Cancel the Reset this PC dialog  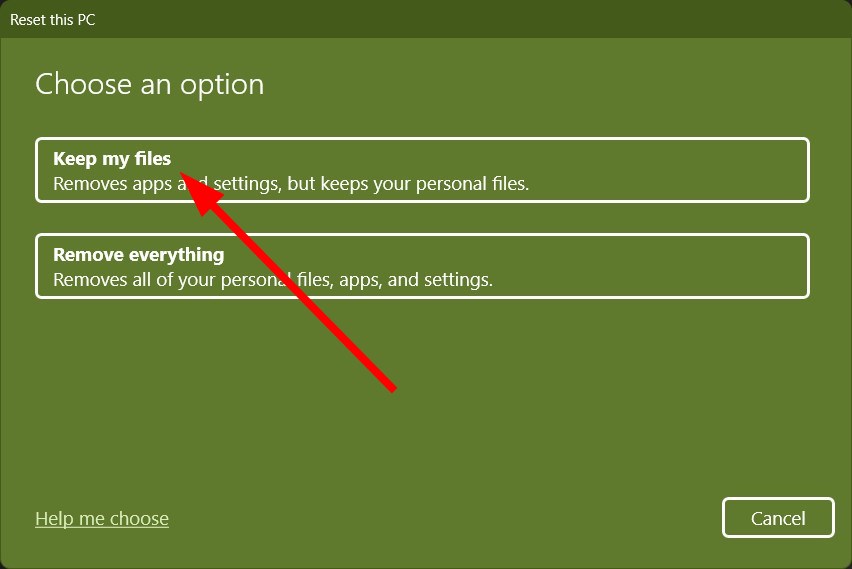(x=778, y=518)
